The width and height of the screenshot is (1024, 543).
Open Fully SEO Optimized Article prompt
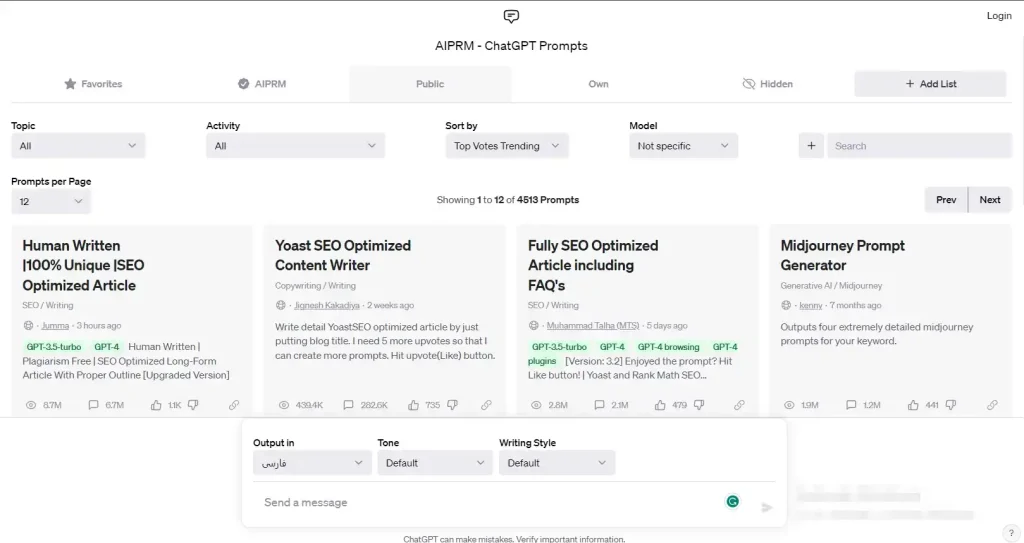593,265
